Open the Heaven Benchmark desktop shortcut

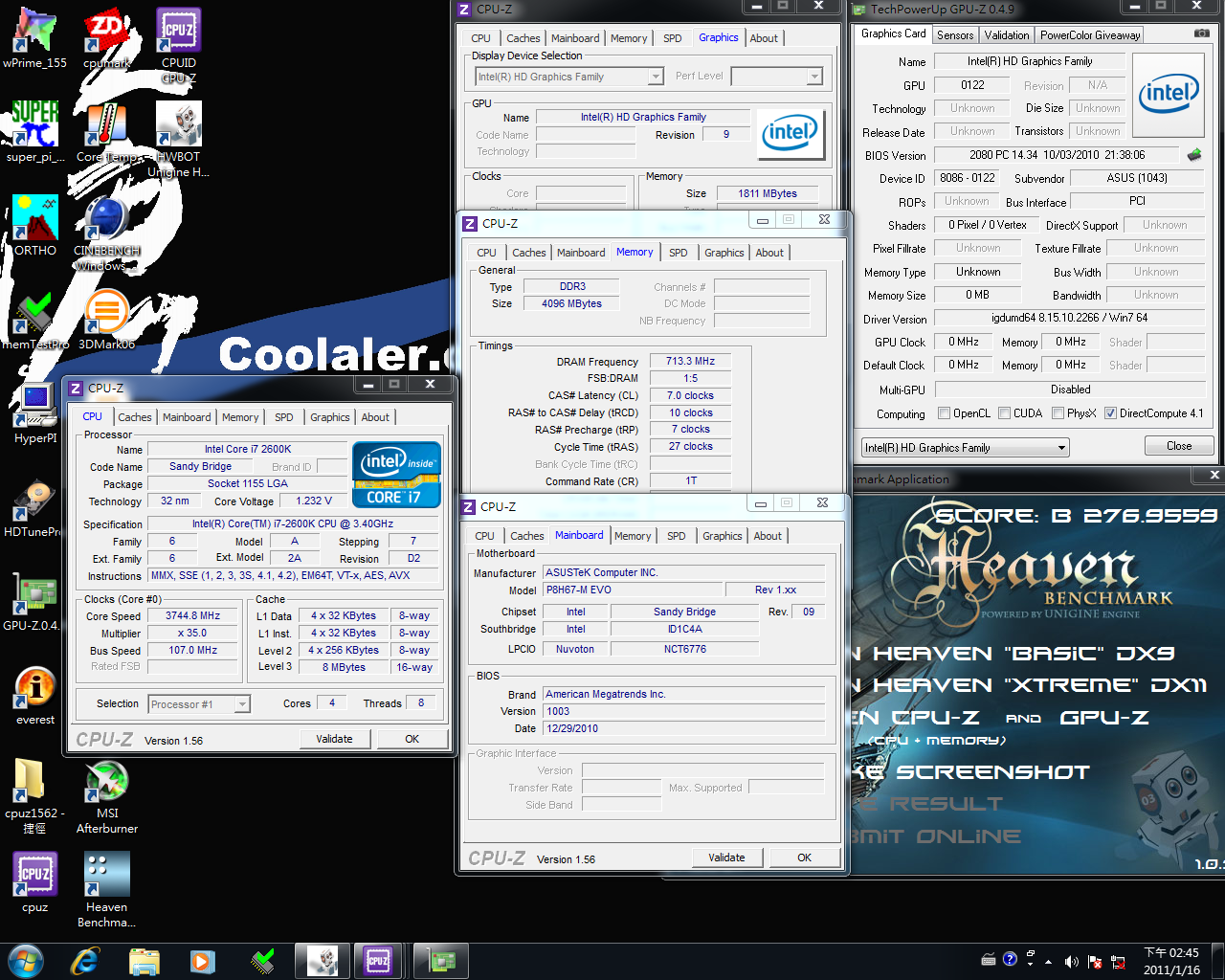pyautogui.click(x=107, y=889)
